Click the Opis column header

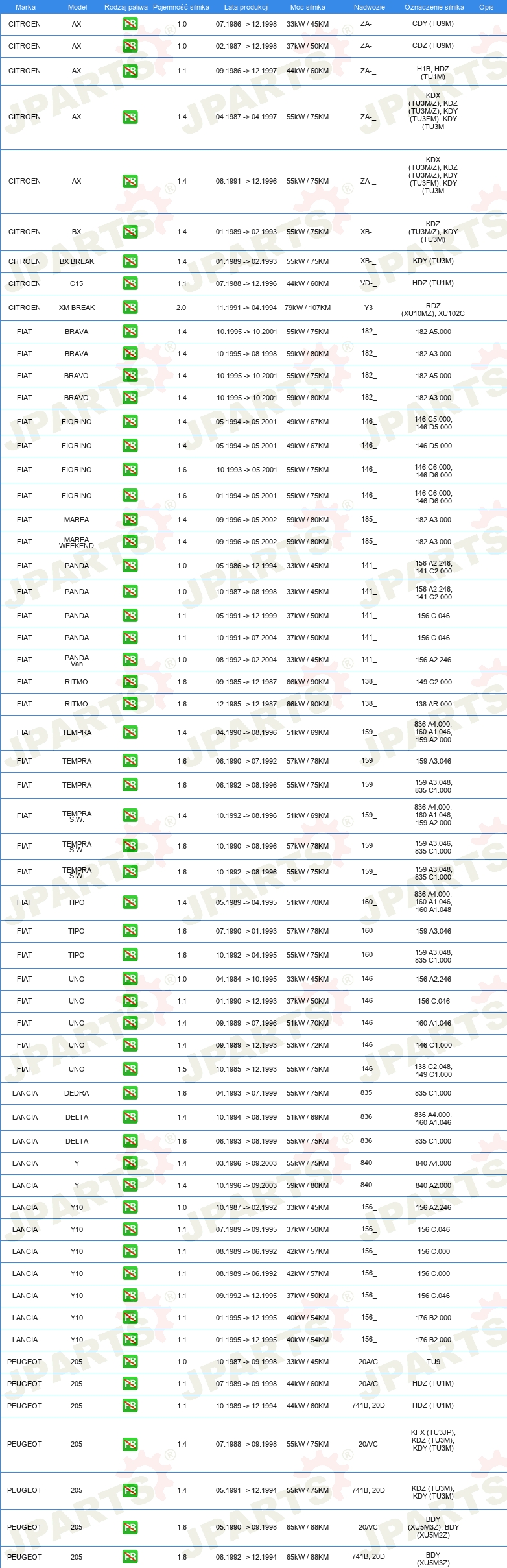point(486,7)
